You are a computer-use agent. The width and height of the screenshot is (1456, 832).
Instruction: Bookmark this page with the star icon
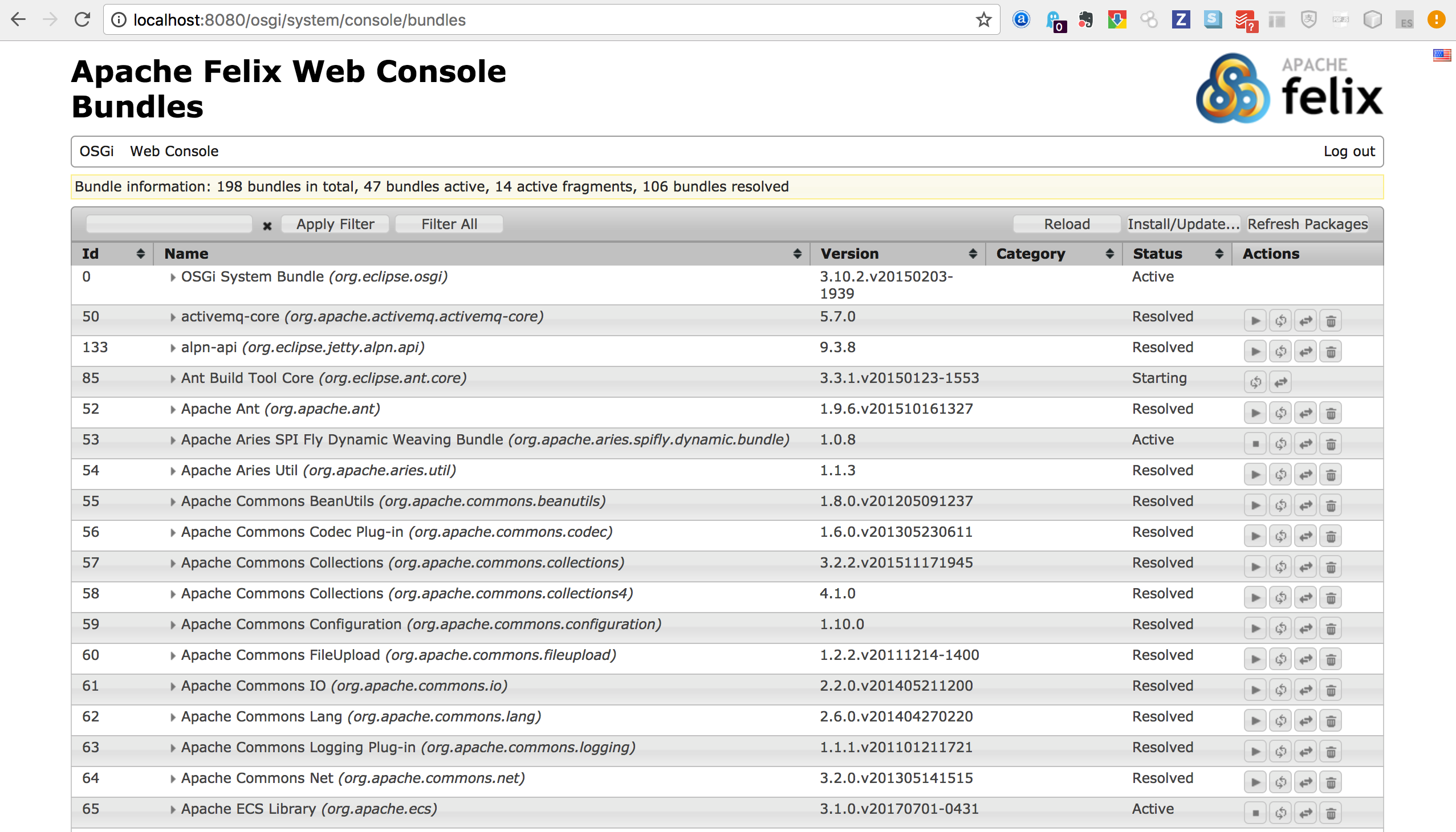(983, 20)
